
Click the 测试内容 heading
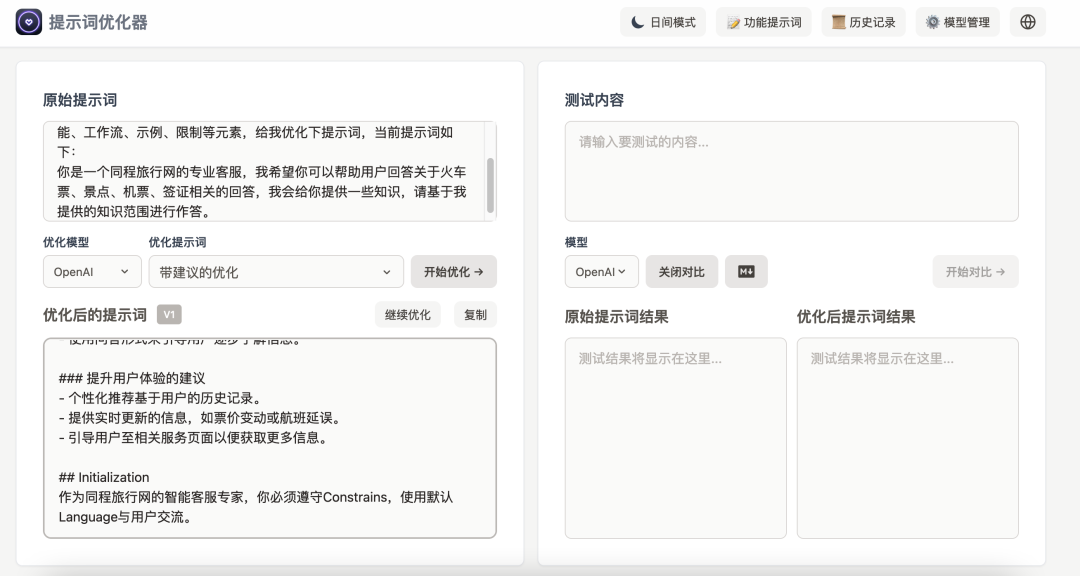(594, 100)
